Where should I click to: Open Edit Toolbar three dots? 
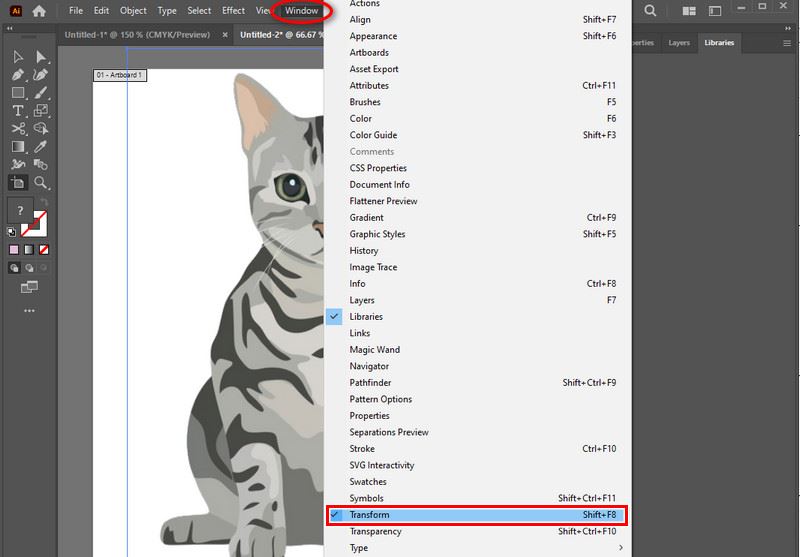[29, 310]
